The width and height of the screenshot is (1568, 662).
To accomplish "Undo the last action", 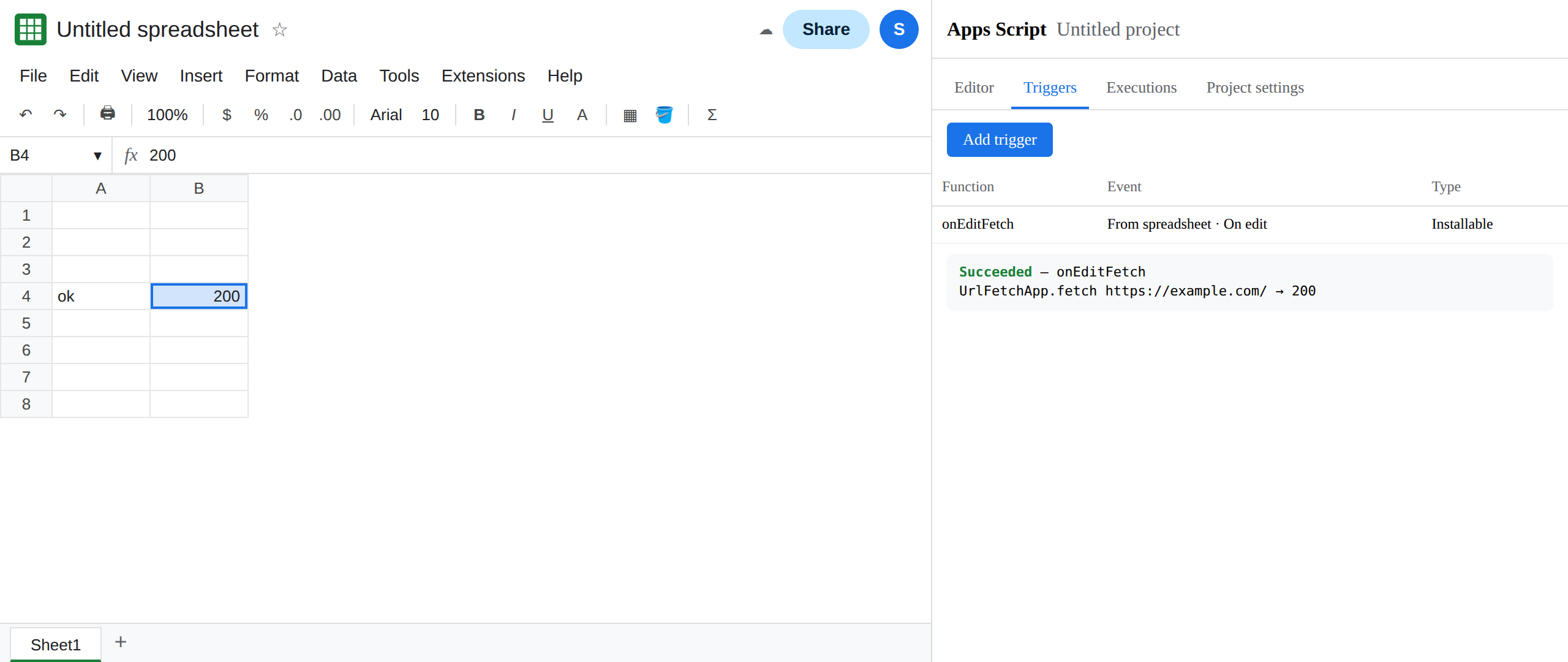I will [x=26, y=115].
